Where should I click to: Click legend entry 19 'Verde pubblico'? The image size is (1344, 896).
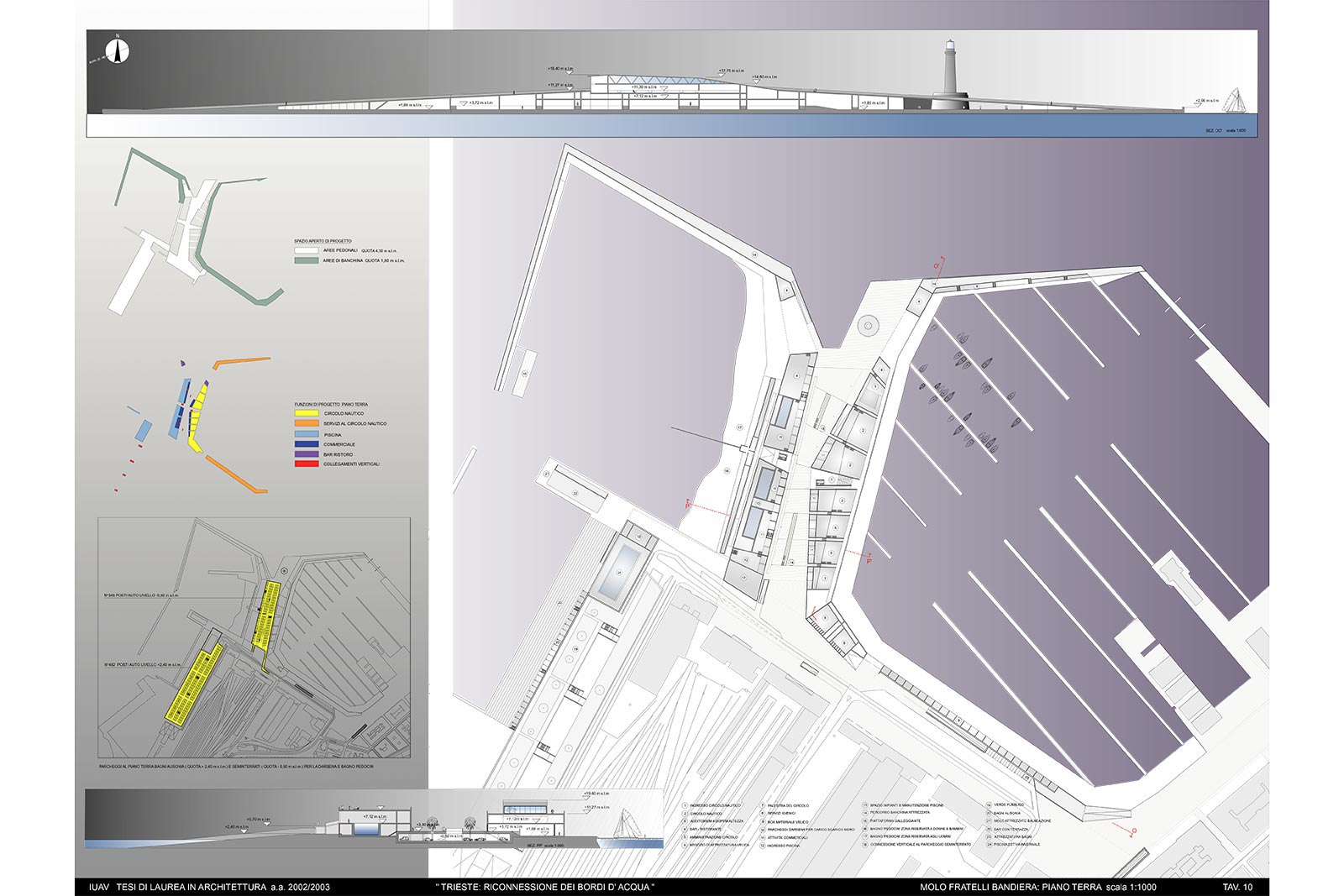tap(1003, 805)
